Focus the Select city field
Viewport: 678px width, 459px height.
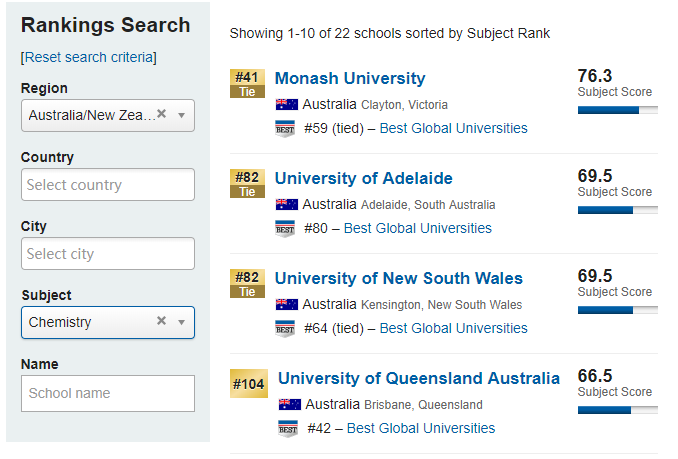pyautogui.click(x=108, y=254)
